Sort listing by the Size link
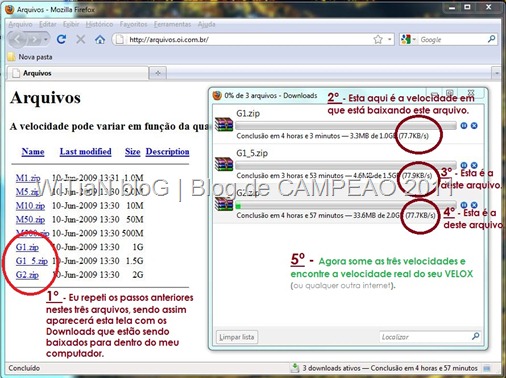The width and height of the screenshot is (506, 378). click(132, 152)
